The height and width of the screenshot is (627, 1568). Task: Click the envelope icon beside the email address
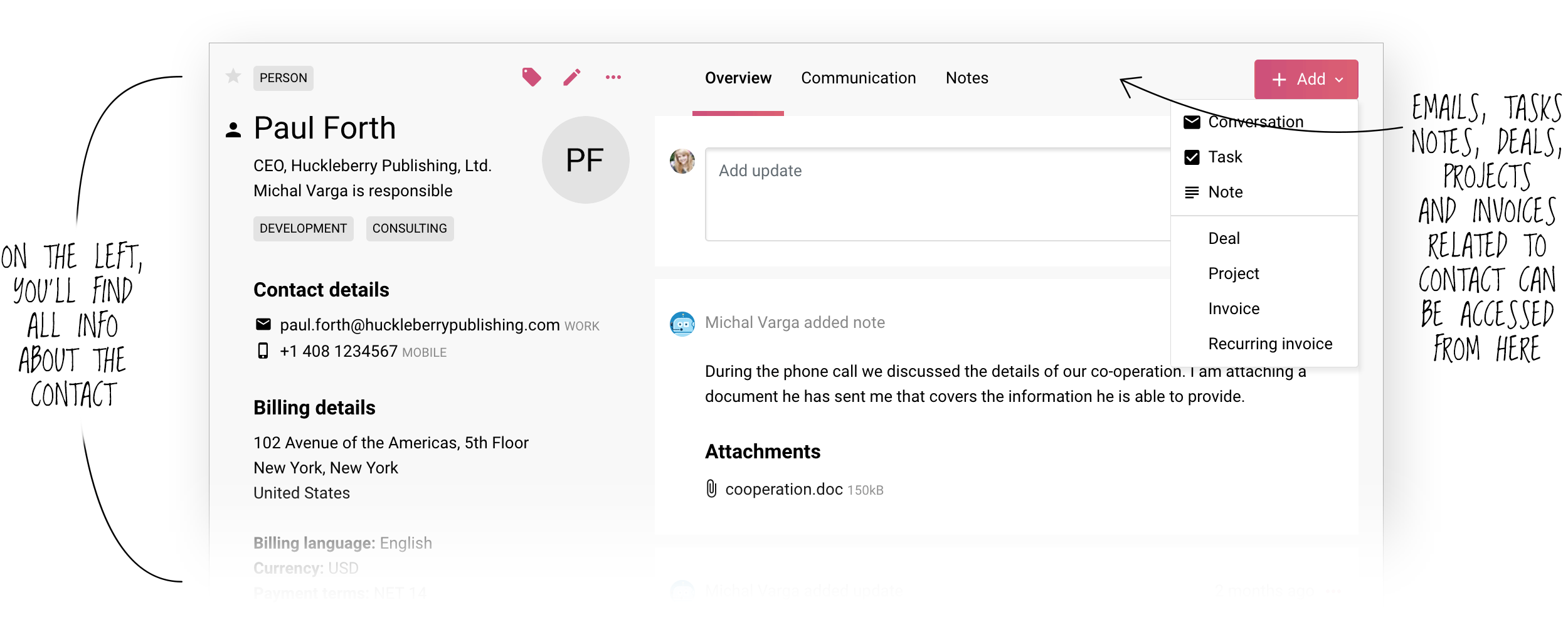pos(263,324)
